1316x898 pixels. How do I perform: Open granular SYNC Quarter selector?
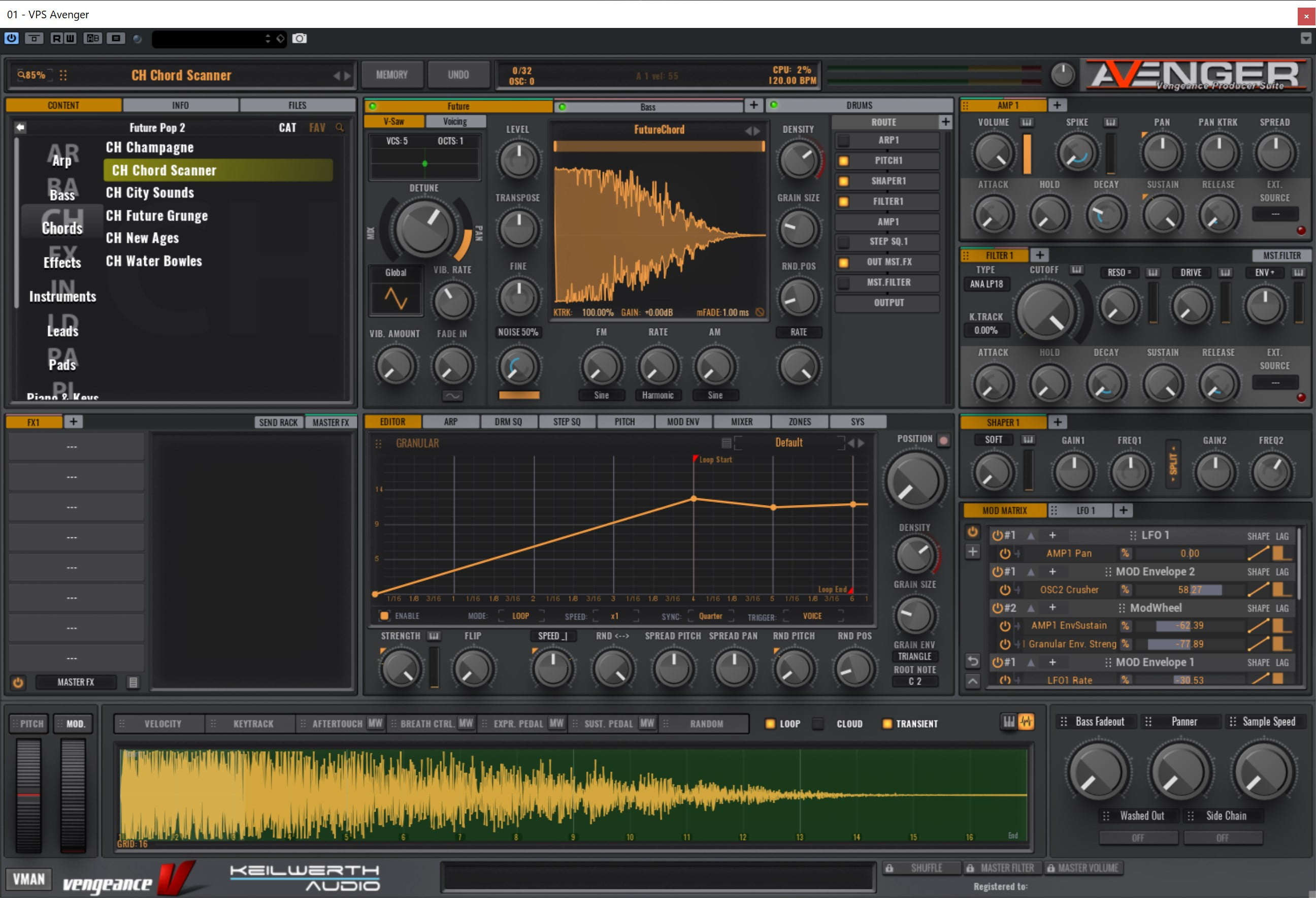tap(710, 616)
